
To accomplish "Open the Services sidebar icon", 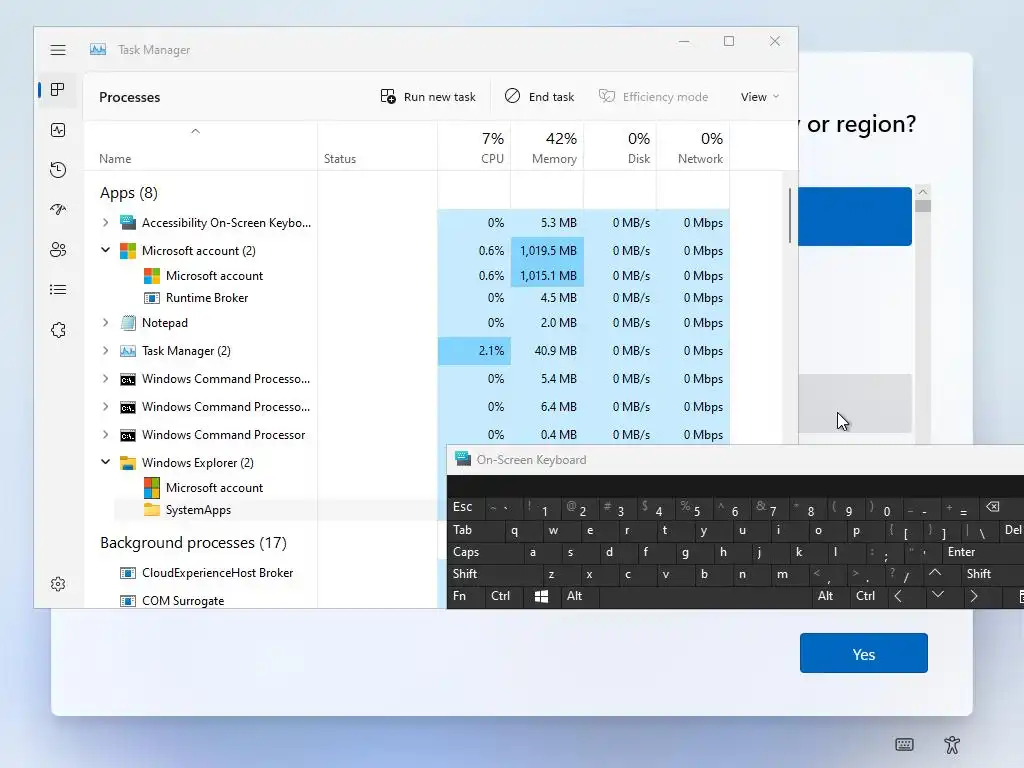I will pos(58,330).
